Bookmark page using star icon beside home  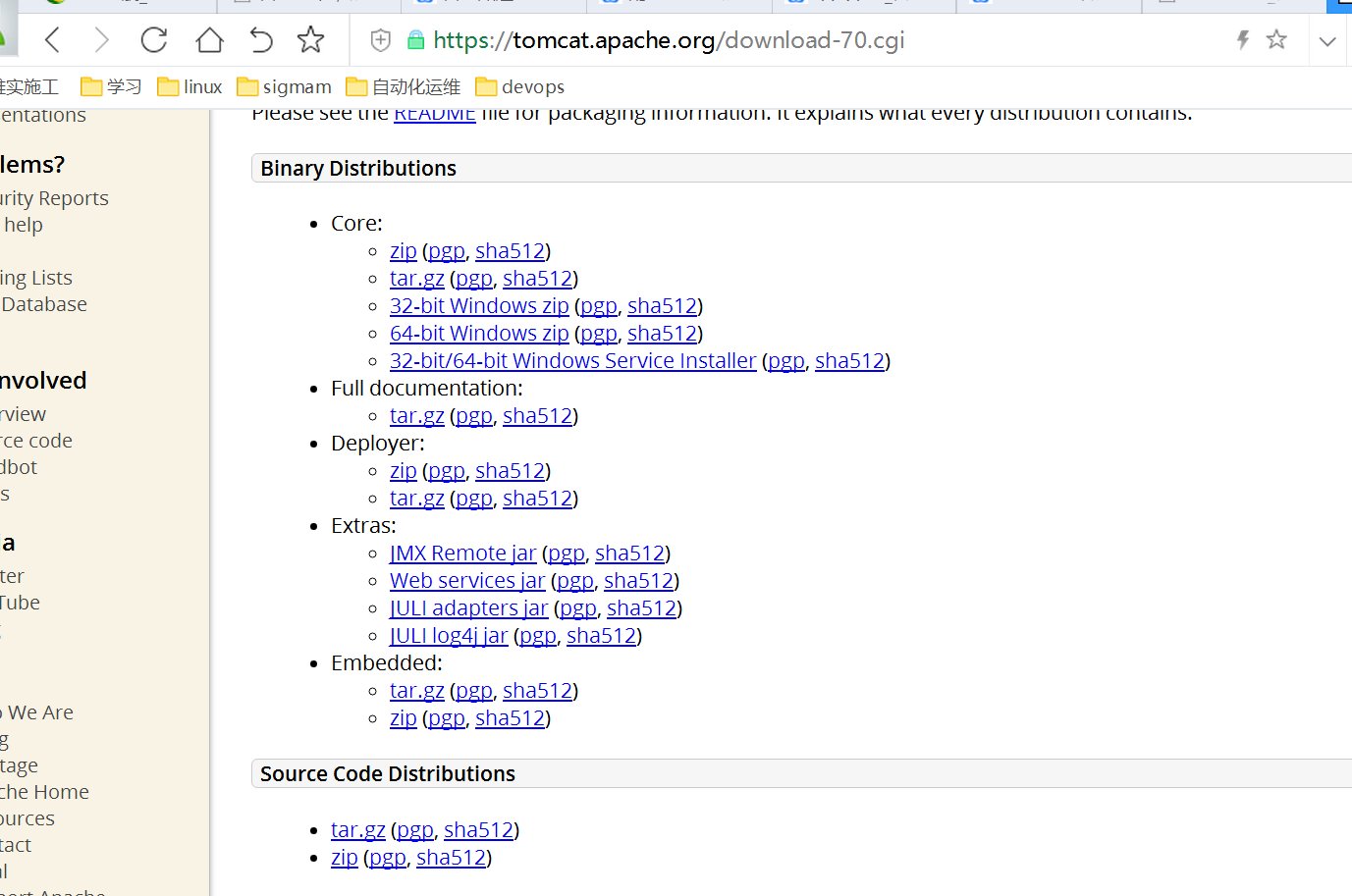pos(311,40)
